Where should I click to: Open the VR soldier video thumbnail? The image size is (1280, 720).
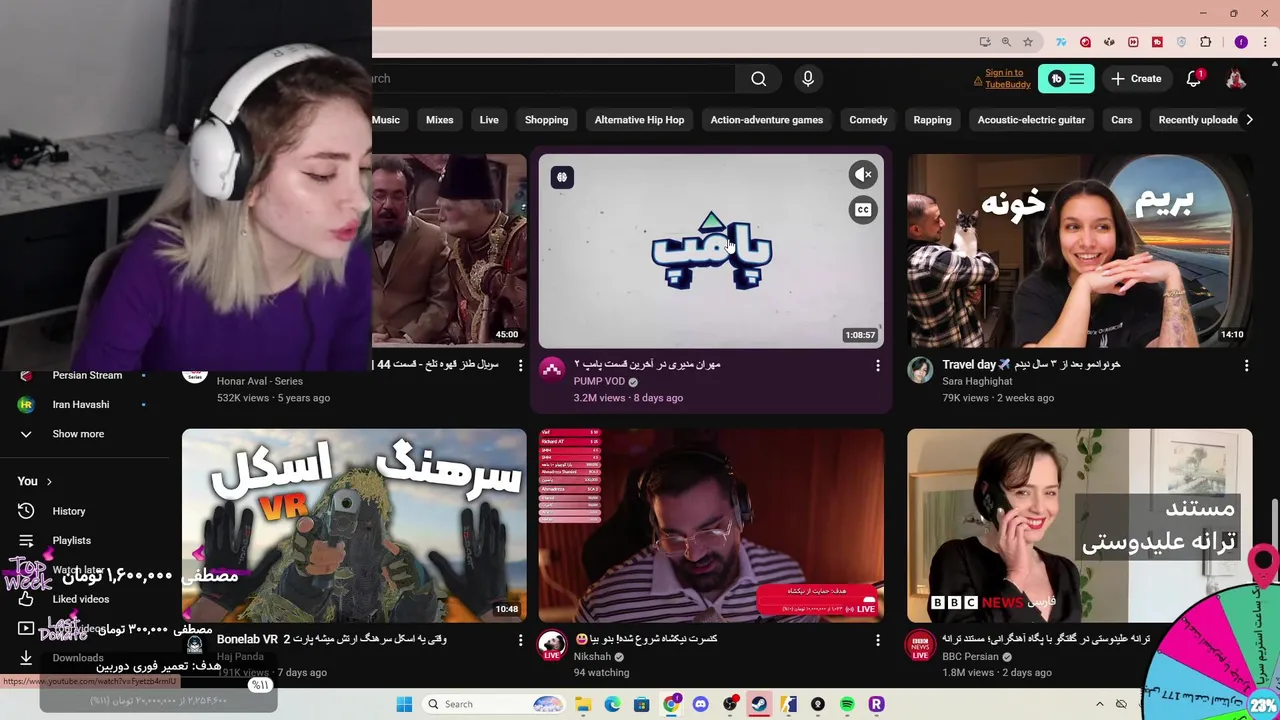(354, 526)
